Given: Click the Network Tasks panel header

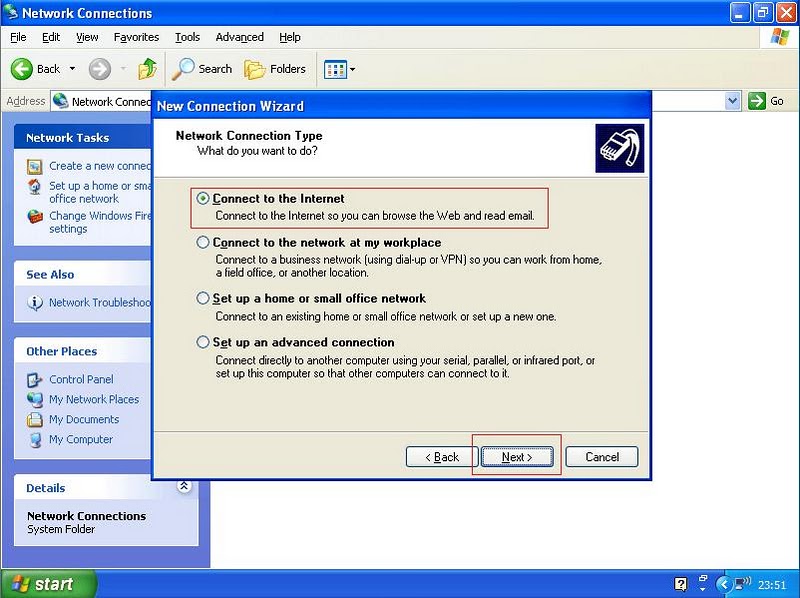Looking at the screenshot, I should pyautogui.click(x=83, y=137).
